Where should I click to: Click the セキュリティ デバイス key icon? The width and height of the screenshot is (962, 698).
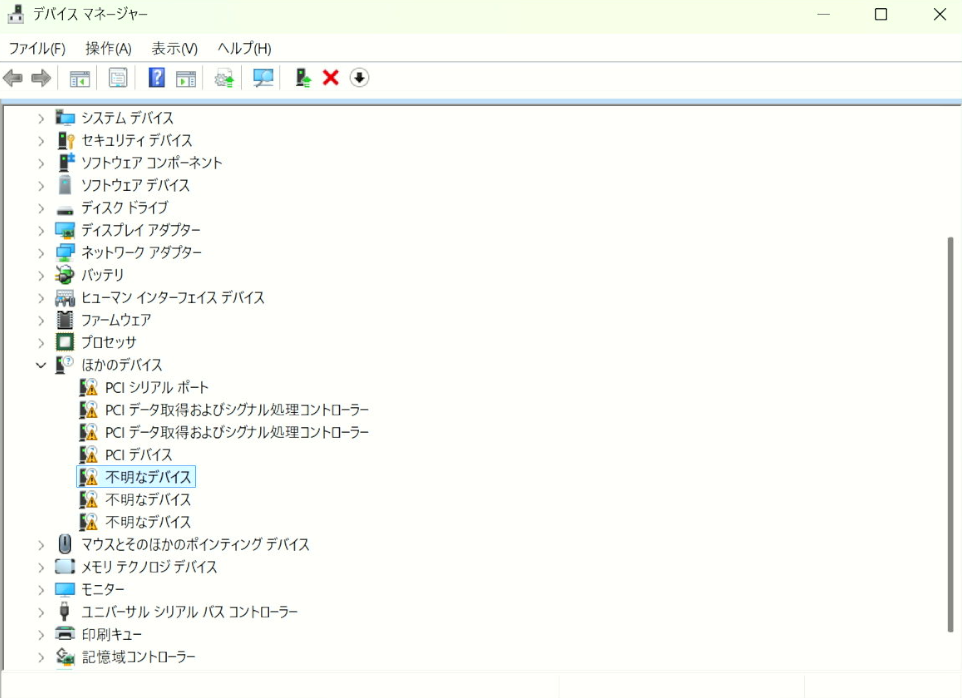tap(66, 140)
